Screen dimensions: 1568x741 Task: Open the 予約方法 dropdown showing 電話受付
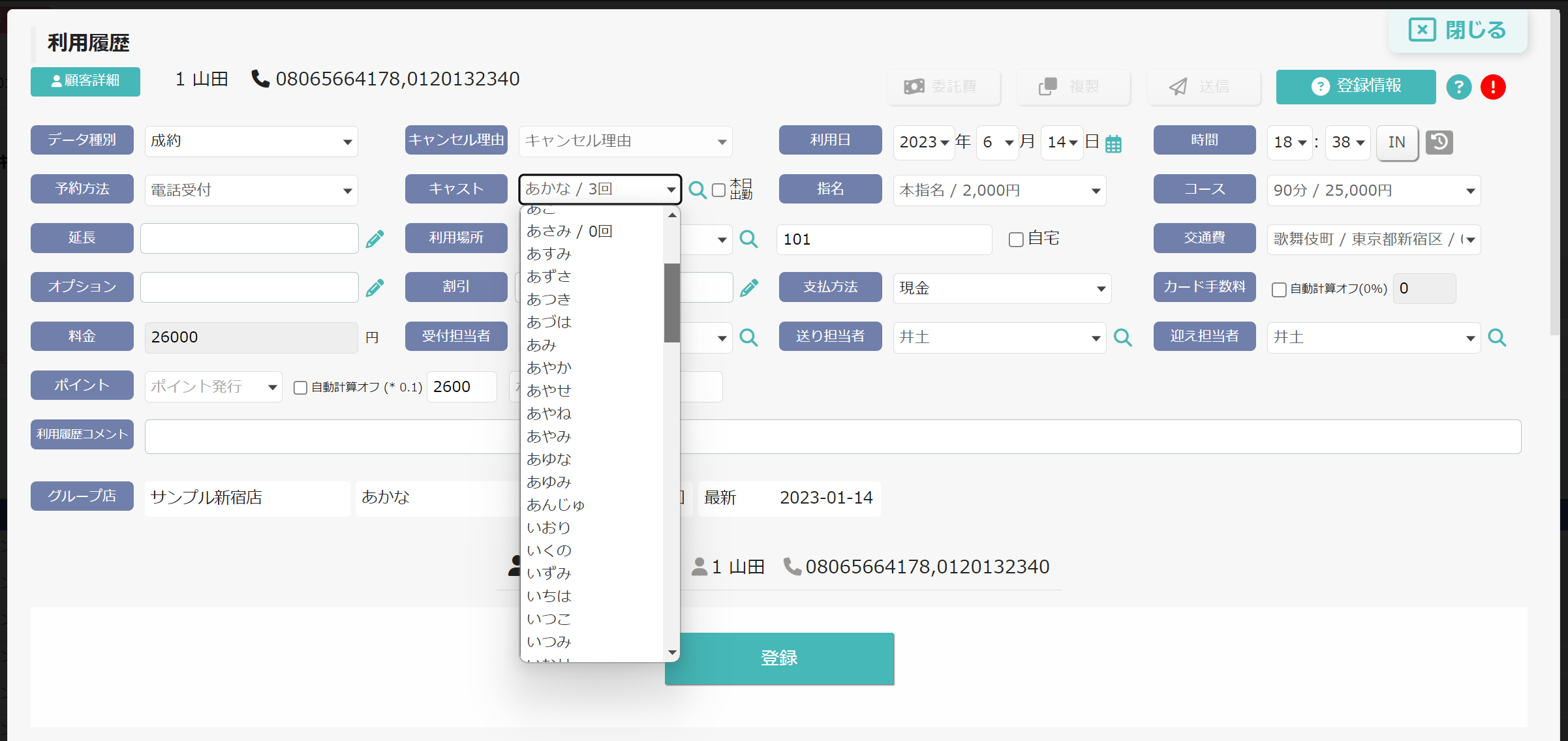pyautogui.click(x=251, y=190)
